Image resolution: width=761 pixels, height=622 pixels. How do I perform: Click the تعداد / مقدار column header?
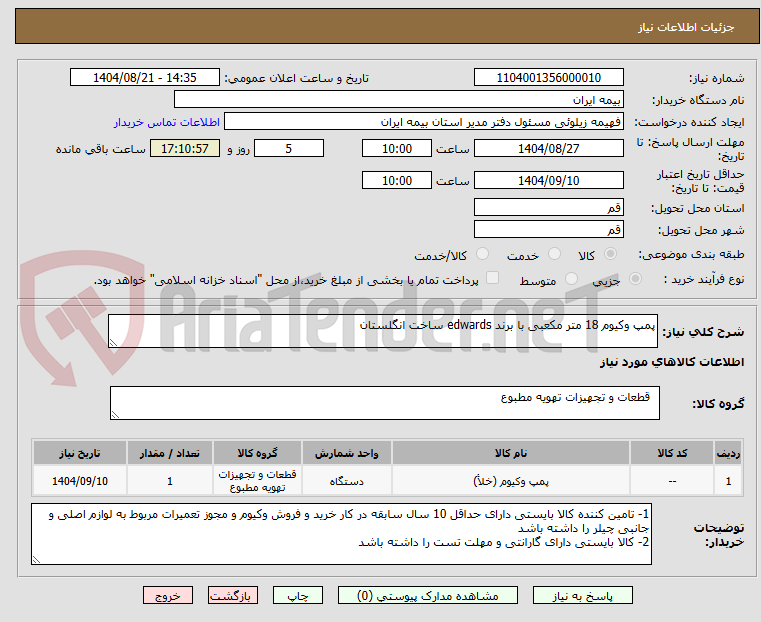click(169, 453)
